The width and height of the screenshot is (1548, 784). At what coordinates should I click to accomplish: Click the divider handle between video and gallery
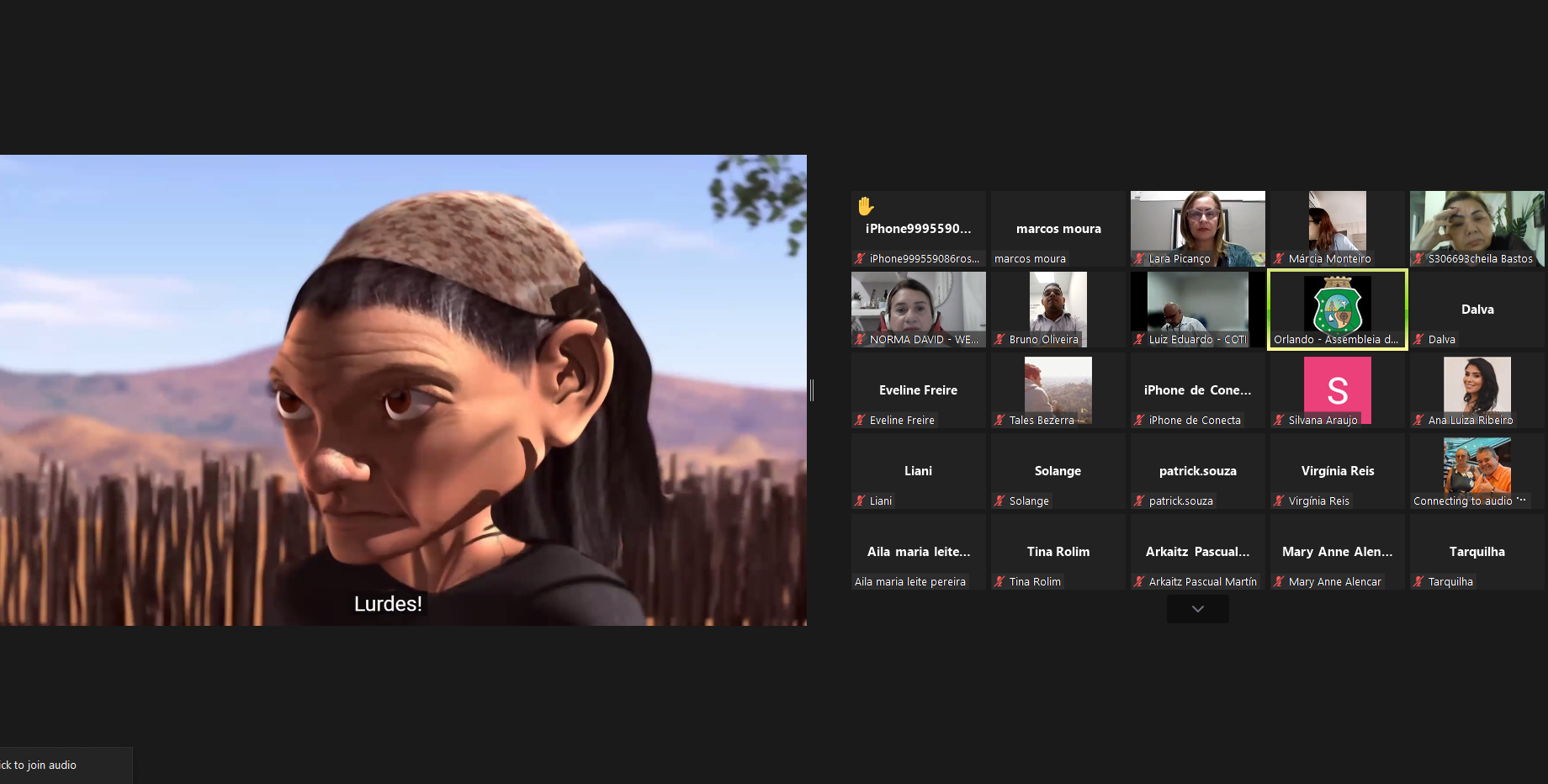pyautogui.click(x=812, y=389)
